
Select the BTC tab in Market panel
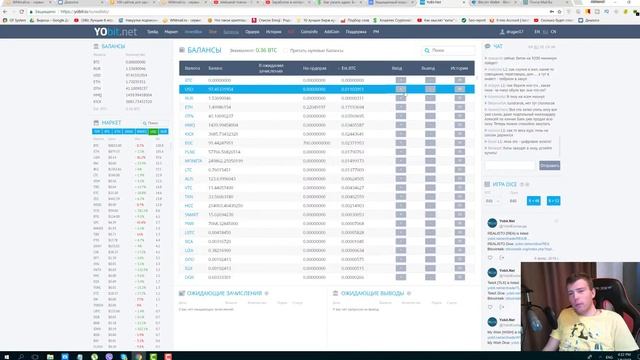[107, 131]
